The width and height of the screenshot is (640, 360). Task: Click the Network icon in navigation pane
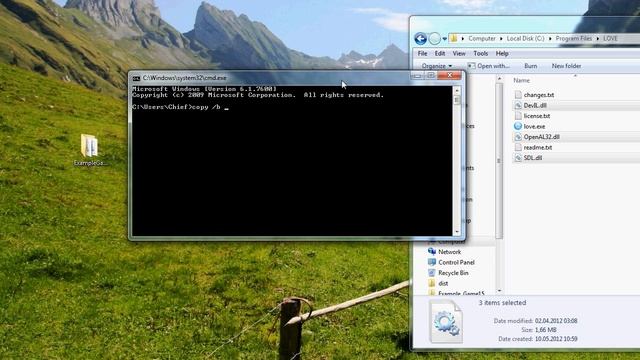coord(432,251)
